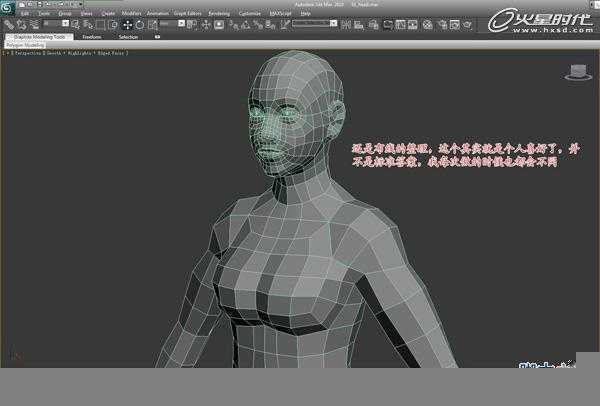Activate the Select and Move tool
This screenshot has width=600, height=406.
pos(127,25)
